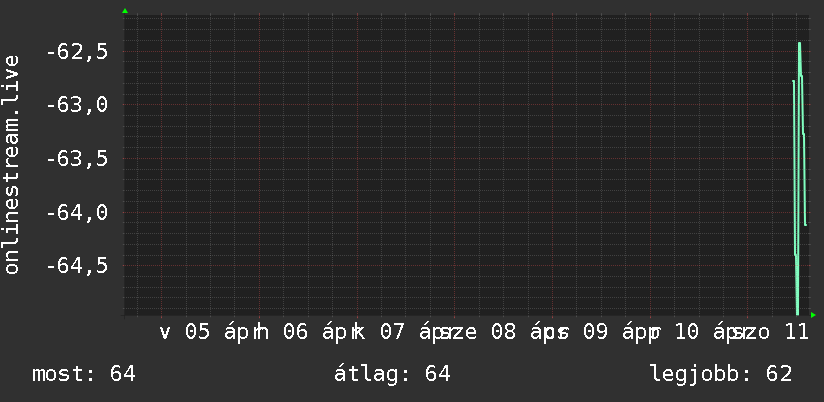The image size is (824, 402).
Task: Click the "k 07 ápr" date label
Action: (400, 332)
